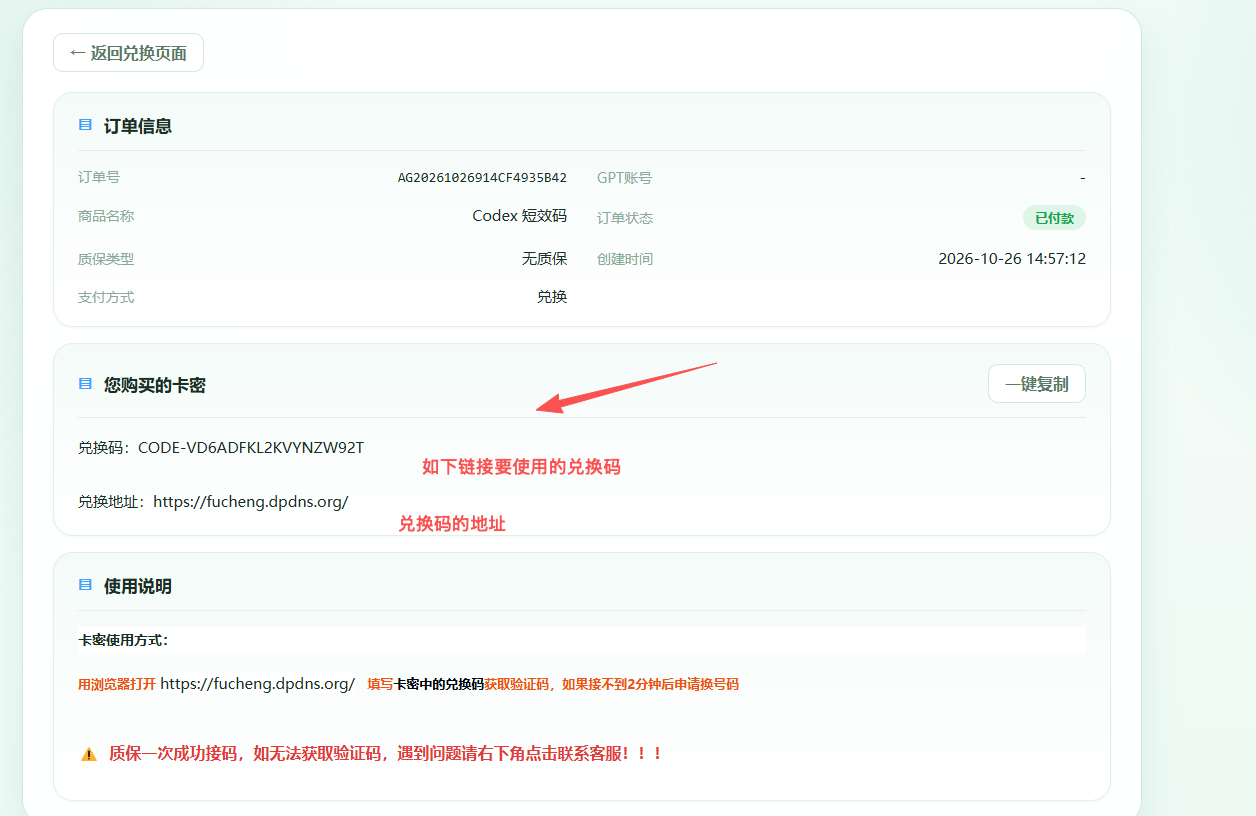Select warranty value 无质保

544,259
